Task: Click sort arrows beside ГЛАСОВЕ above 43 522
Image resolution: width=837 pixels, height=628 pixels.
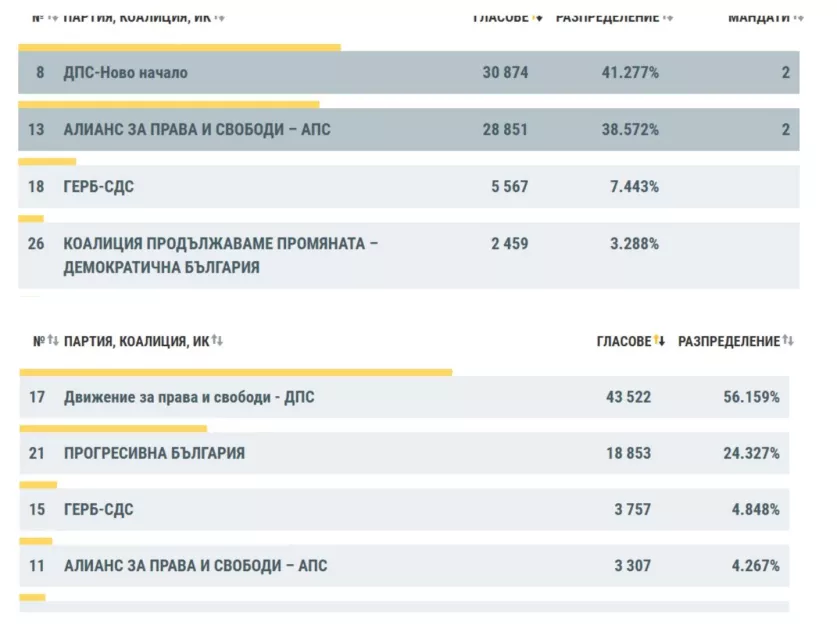Action: 660,341
